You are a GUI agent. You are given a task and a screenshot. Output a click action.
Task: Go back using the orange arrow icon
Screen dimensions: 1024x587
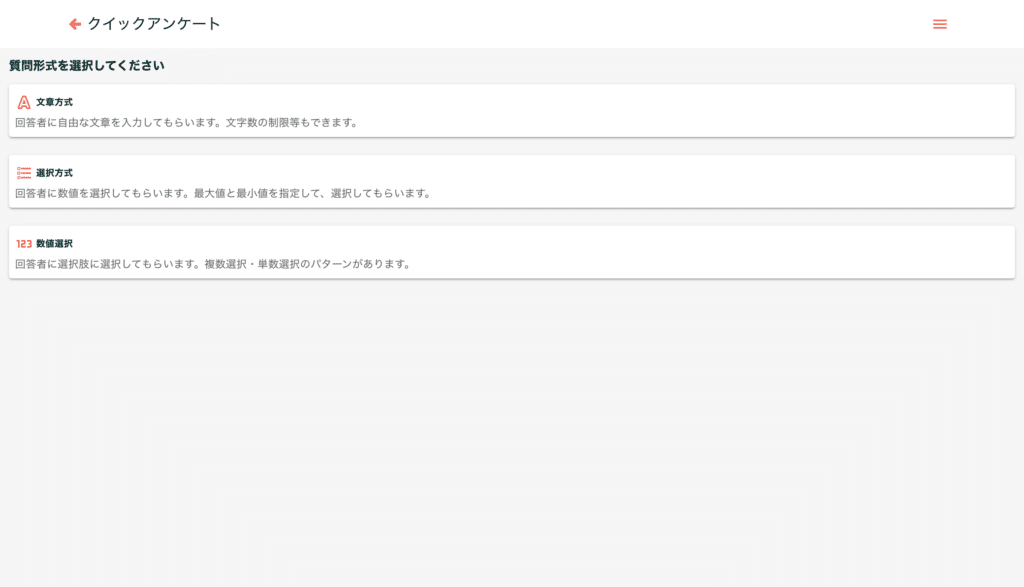(x=75, y=24)
